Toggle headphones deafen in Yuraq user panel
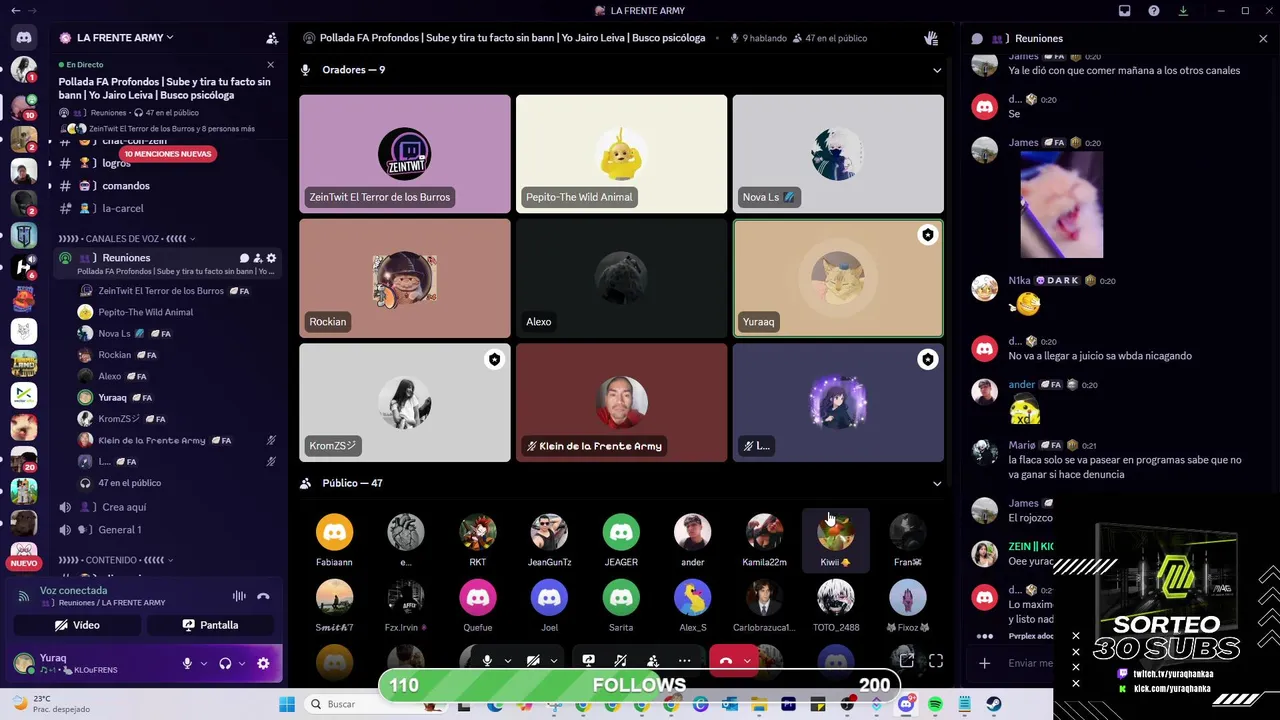1280x720 pixels. (225, 663)
